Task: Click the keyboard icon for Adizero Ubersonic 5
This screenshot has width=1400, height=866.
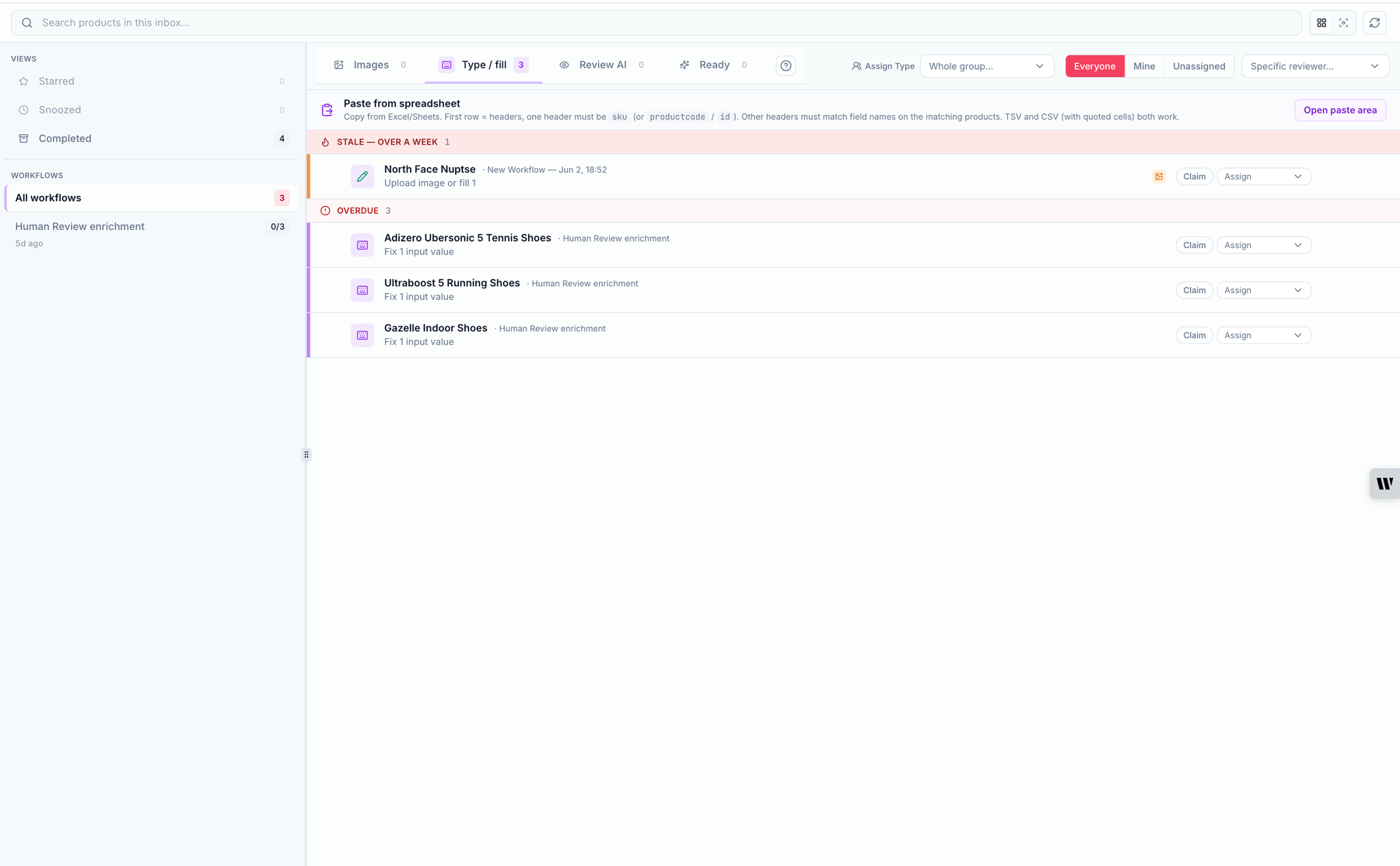Action: [362, 245]
